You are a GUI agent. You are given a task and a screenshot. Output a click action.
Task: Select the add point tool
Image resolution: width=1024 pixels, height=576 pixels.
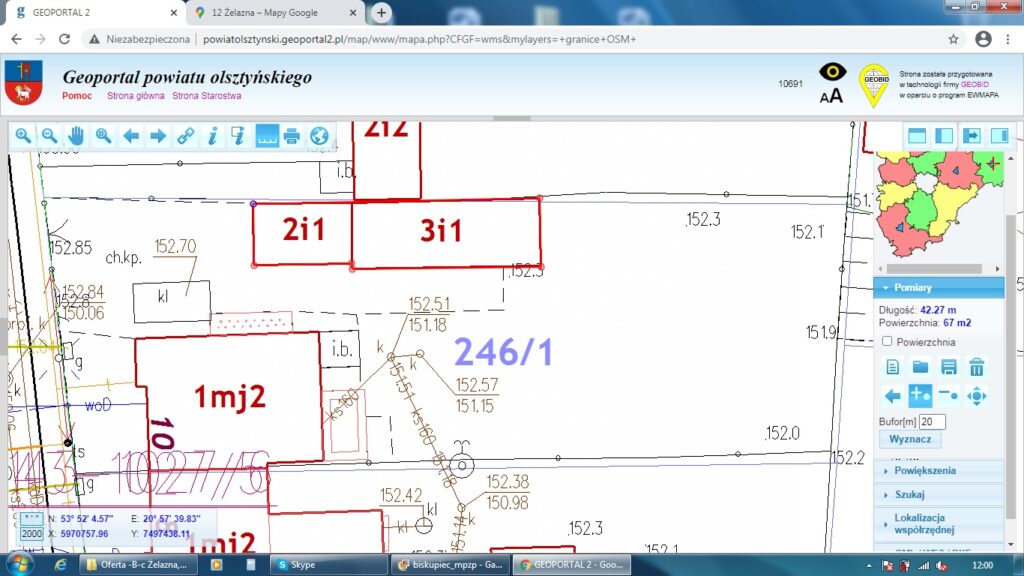(921, 395)
